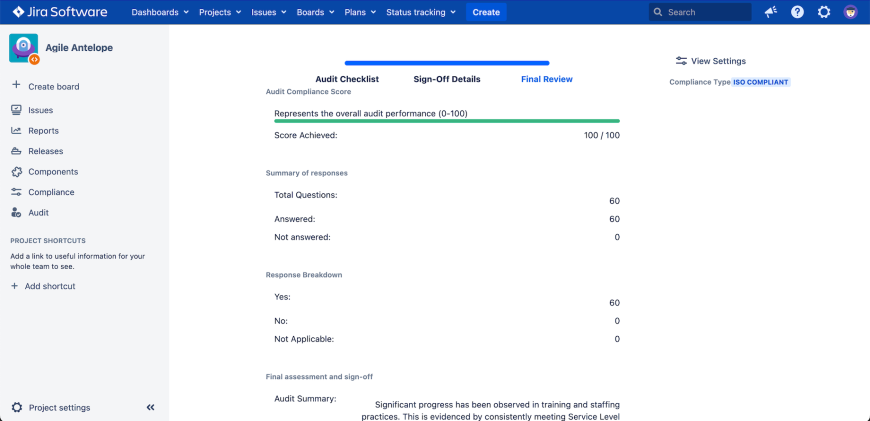Open the notifications megaphone icon
Screen dimensions: 870x421
[771, 12]
